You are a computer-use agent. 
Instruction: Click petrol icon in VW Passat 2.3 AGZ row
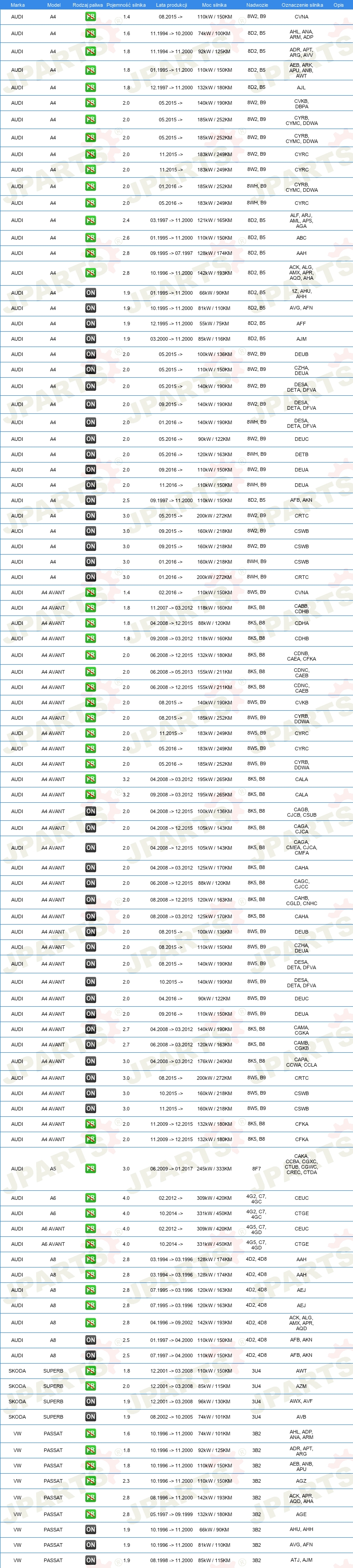(x=90, y=1481)
